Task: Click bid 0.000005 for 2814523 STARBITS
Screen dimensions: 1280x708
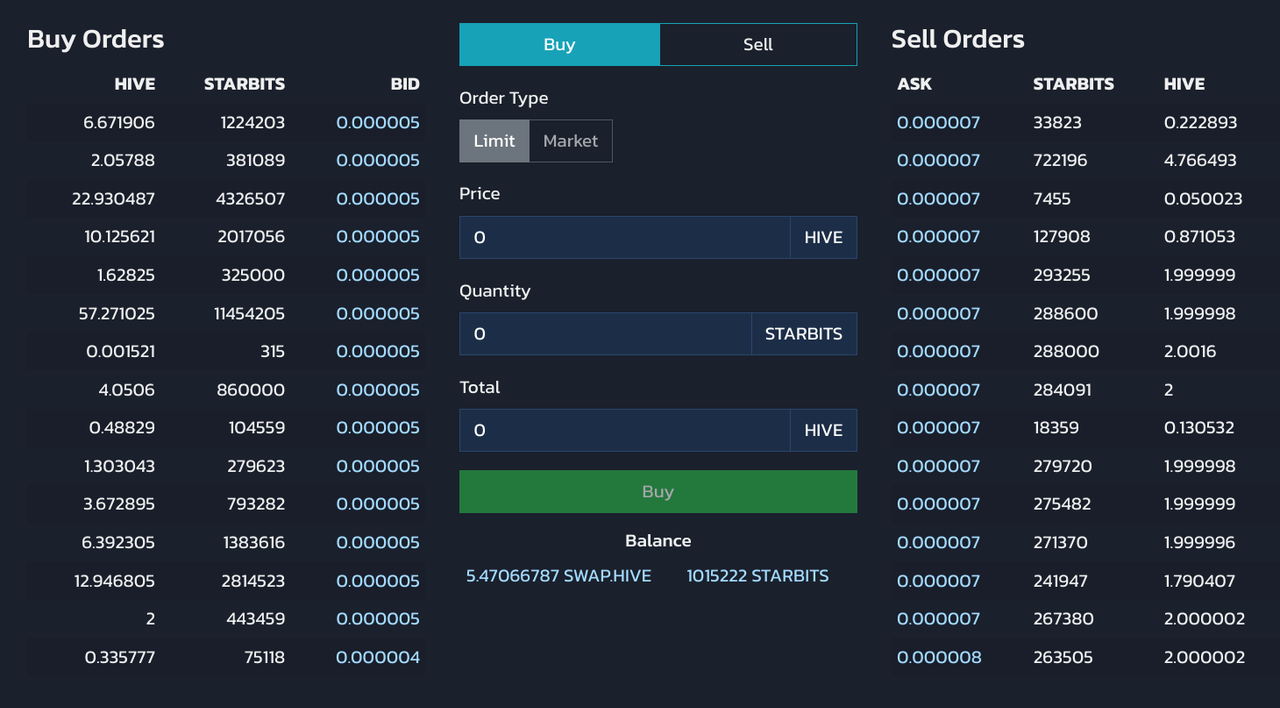Action: [378, 582]
